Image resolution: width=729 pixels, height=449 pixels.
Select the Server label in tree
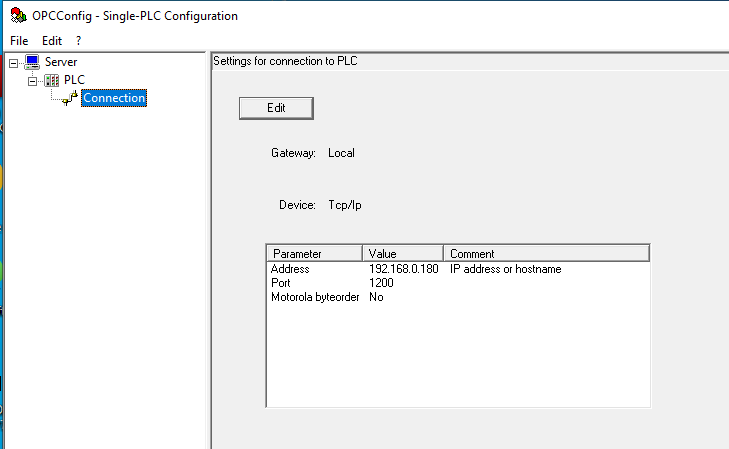(61, 62)
